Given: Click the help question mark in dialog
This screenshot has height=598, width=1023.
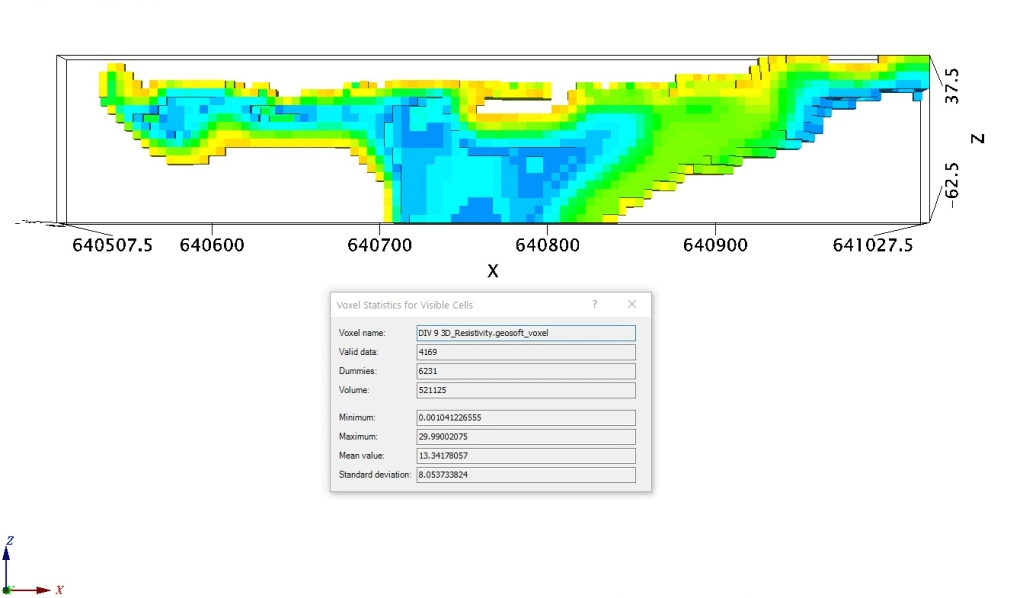Looking at the screenshot, I should pos(595,304).
